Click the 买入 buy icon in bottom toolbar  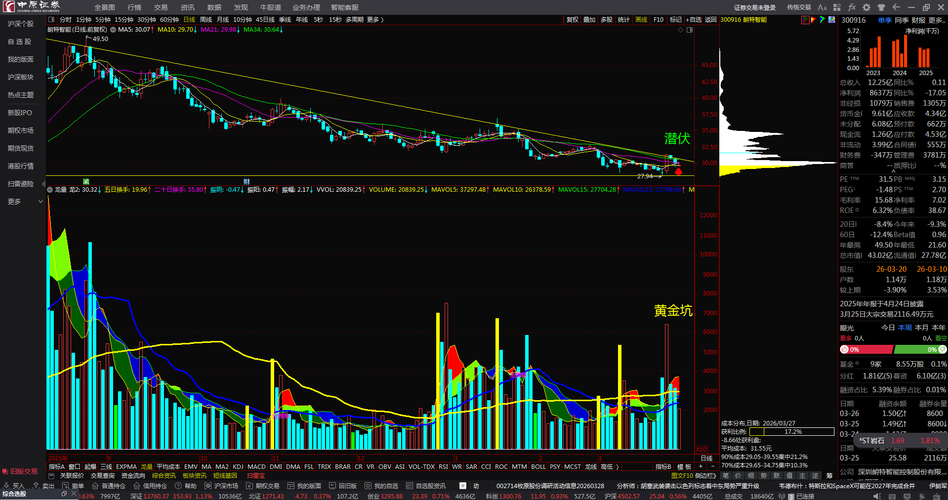(x=7, y=486)
